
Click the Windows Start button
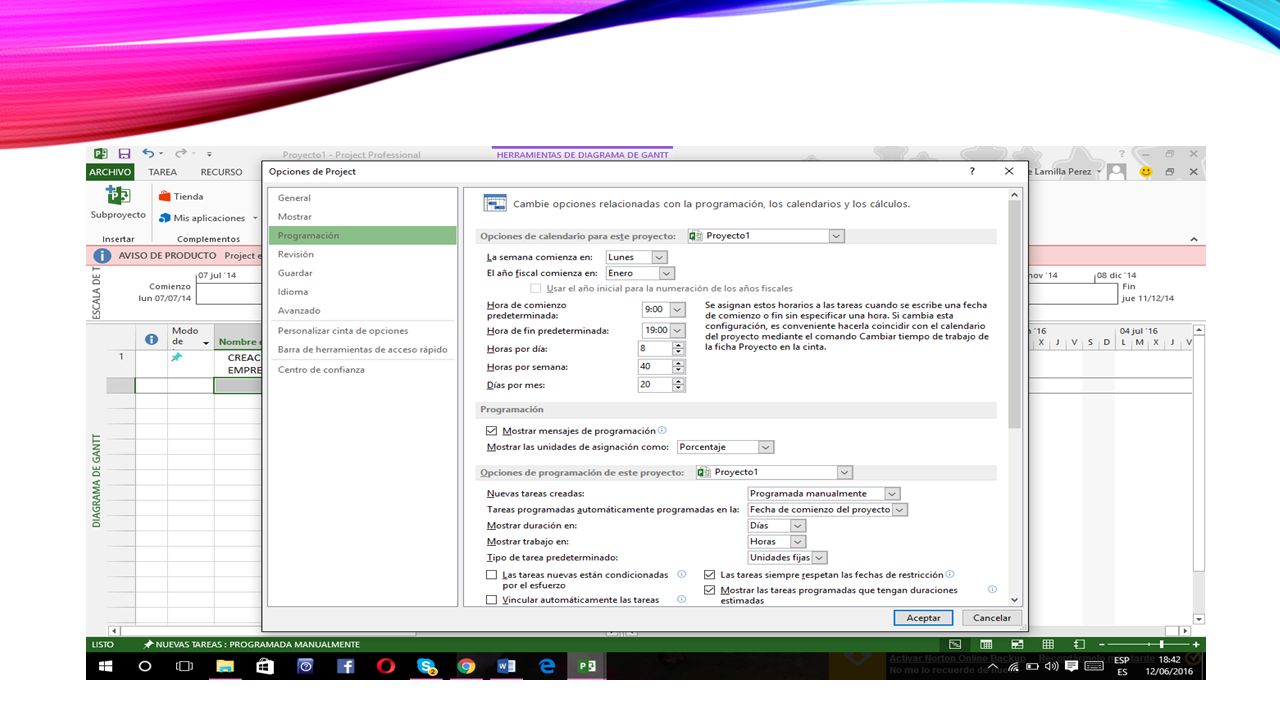coord(105,666)
